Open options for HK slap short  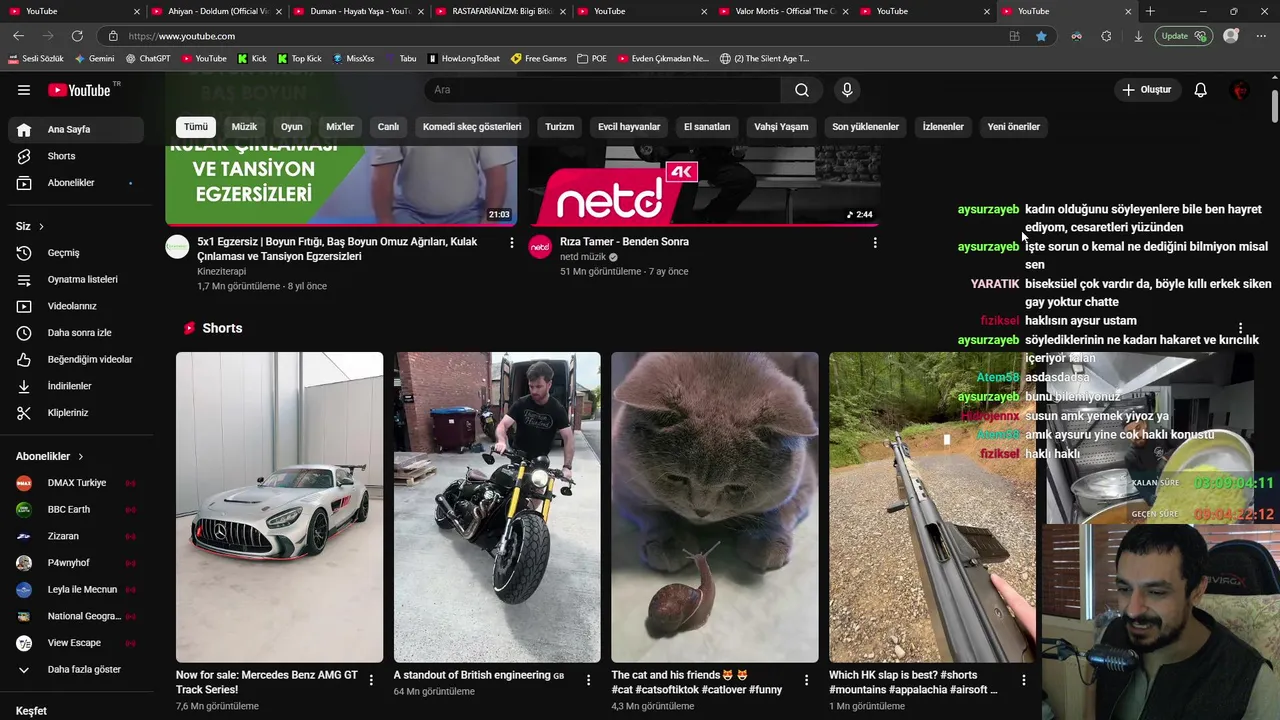click(1023, 680)
